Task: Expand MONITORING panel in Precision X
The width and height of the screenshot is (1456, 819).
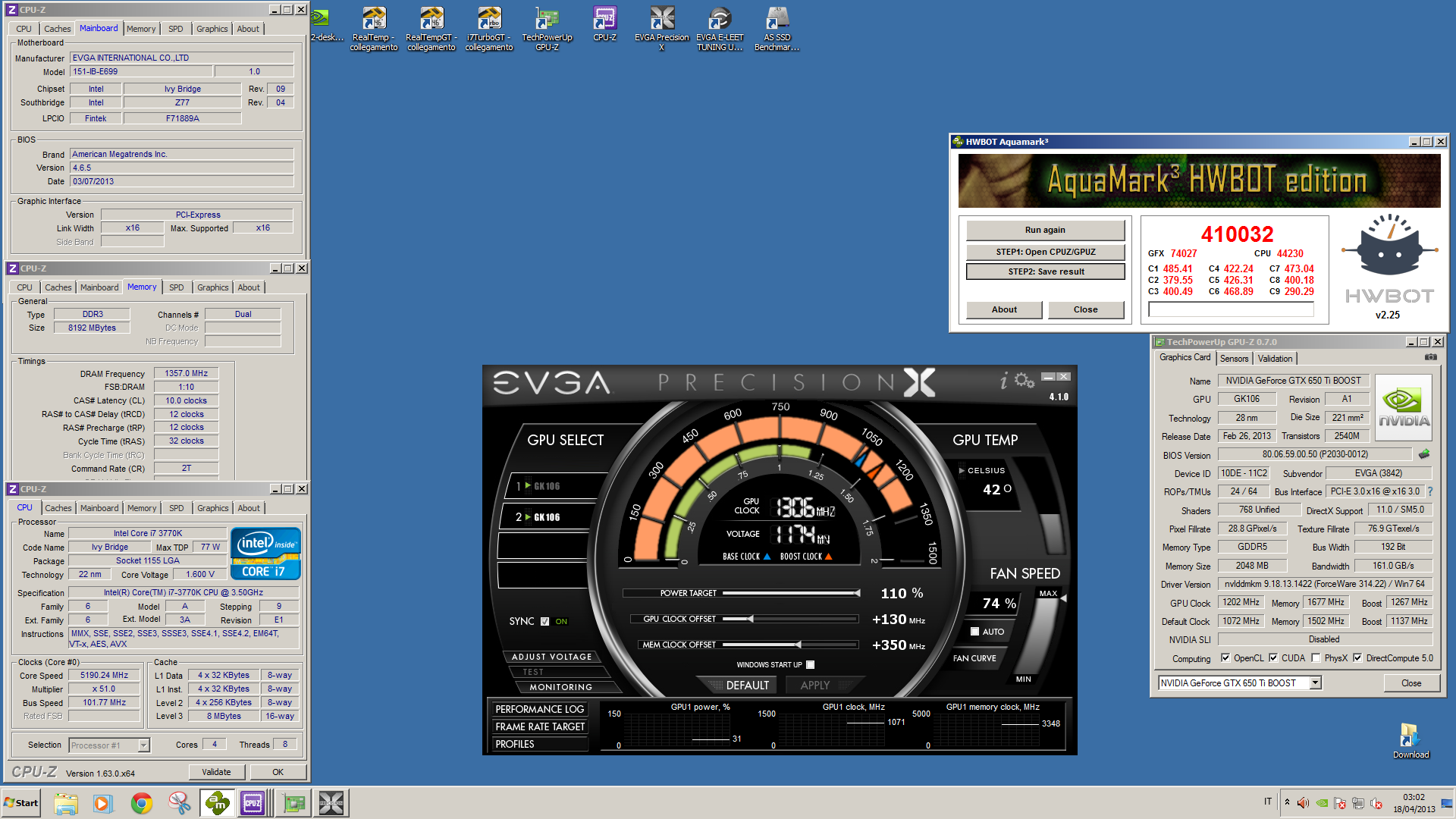Action: (561, 687)
